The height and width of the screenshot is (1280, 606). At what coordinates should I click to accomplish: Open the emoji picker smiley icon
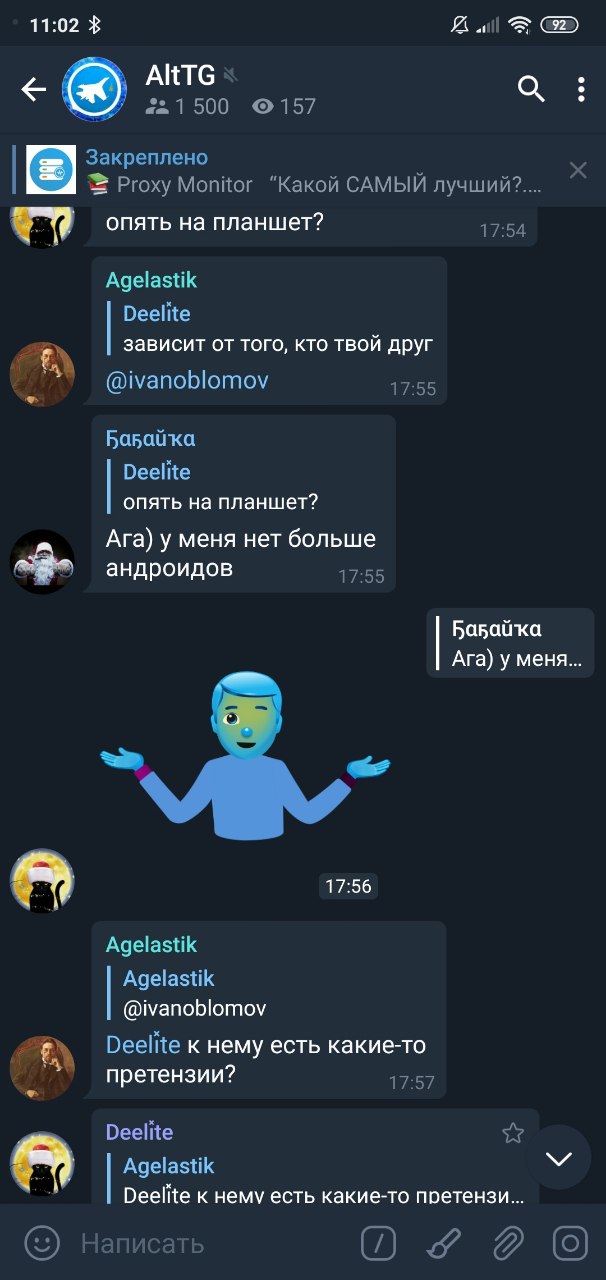42,1243
